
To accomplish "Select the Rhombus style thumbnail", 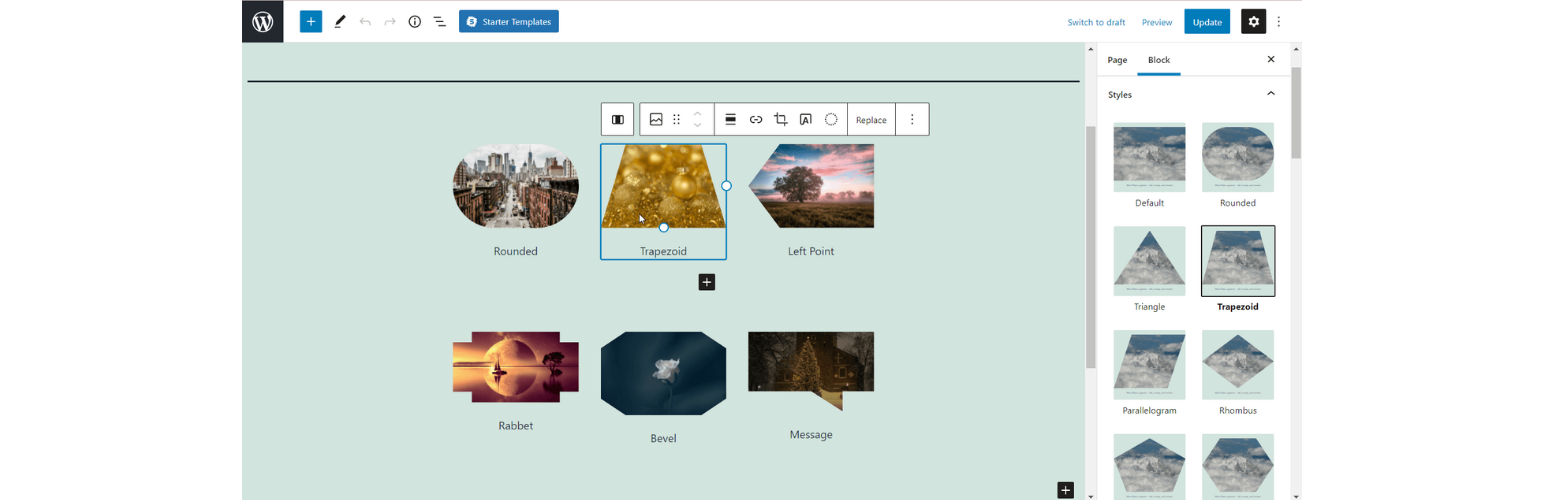I will [1238, 365].
